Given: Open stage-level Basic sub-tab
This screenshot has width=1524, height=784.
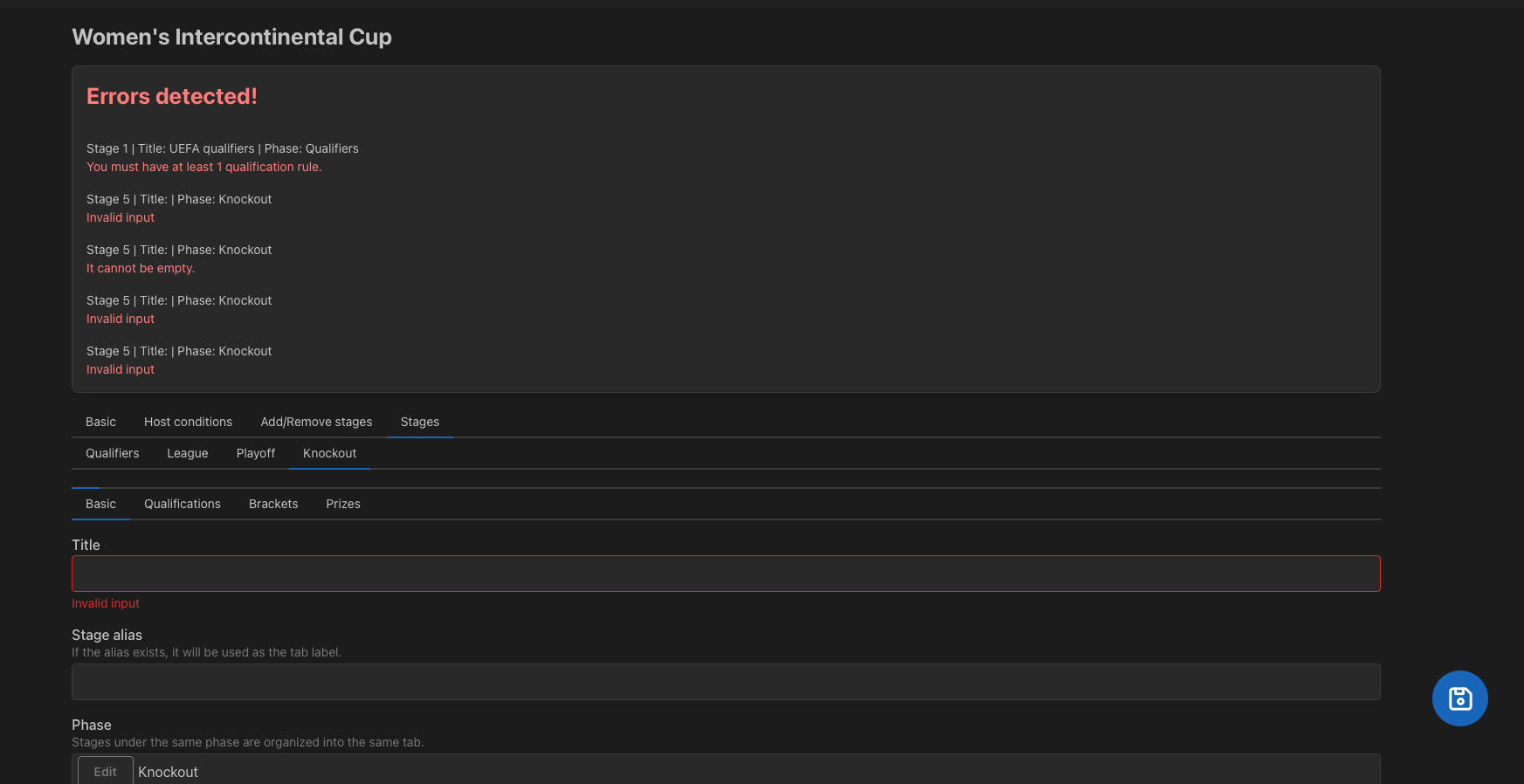Looking at the screenshot, I should pyautogui.click(x=100, y=504).
